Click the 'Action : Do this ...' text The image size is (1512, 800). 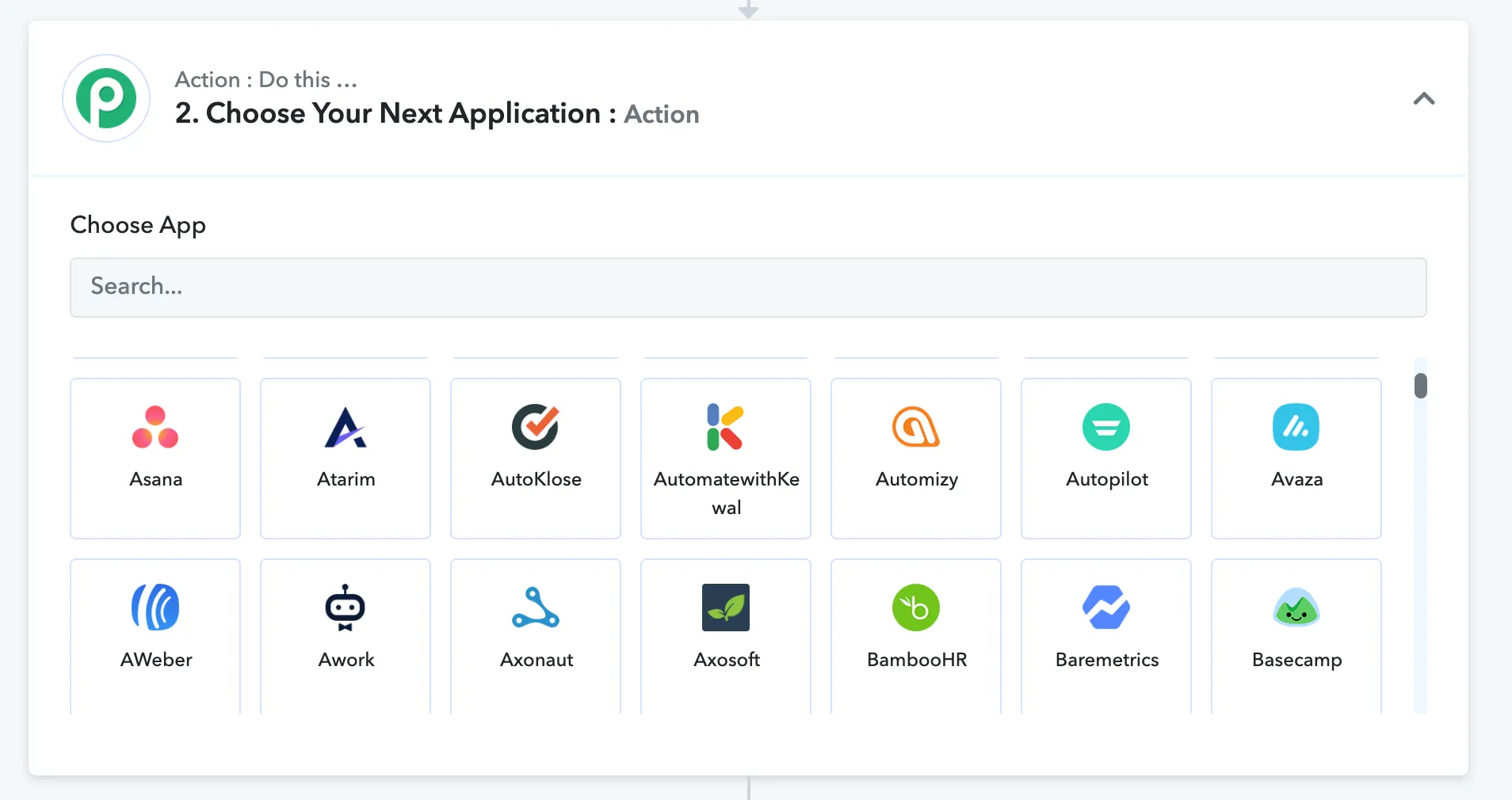266,79
